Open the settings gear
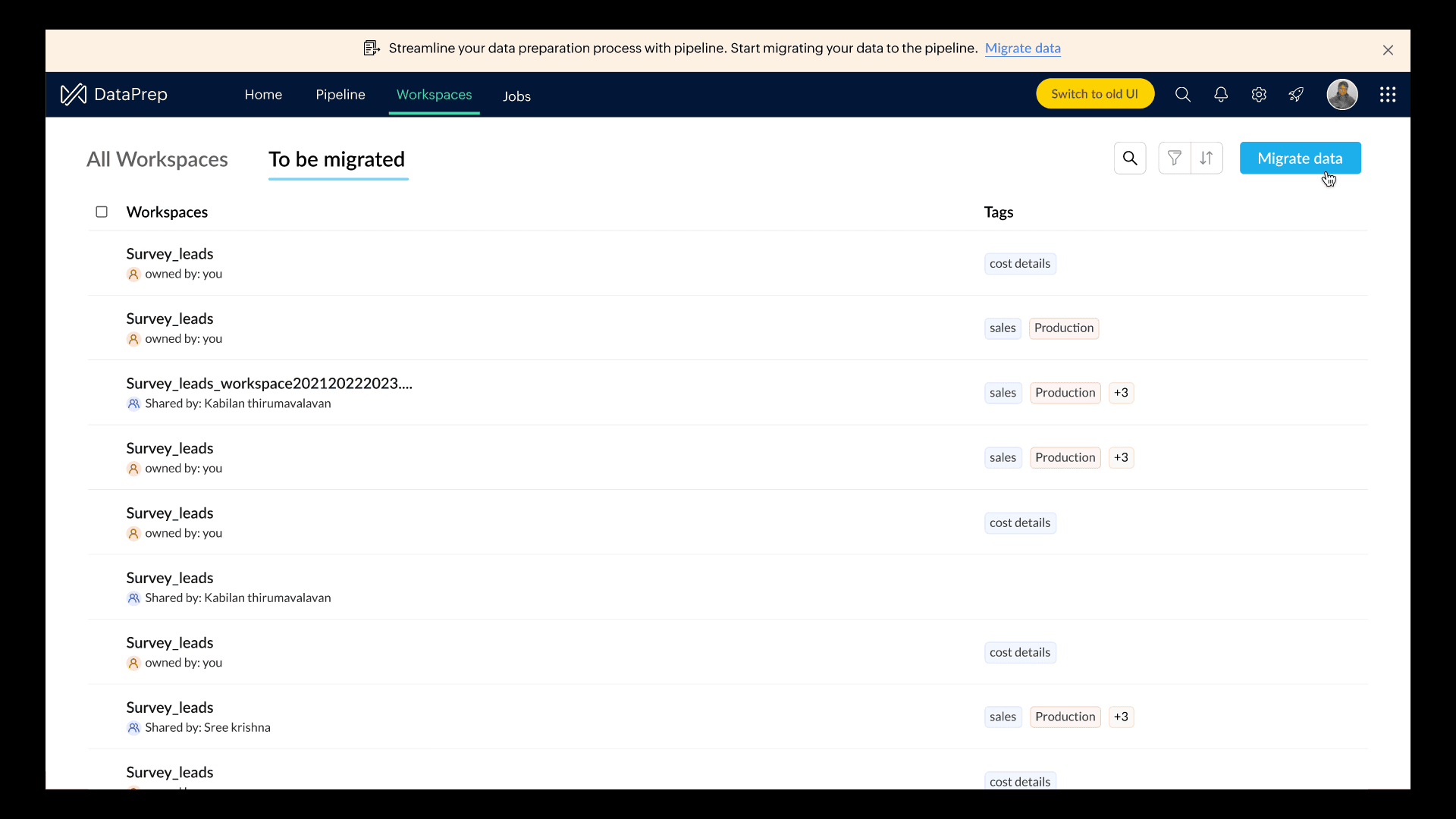 pyautogui.click(x=1259, y=95)
